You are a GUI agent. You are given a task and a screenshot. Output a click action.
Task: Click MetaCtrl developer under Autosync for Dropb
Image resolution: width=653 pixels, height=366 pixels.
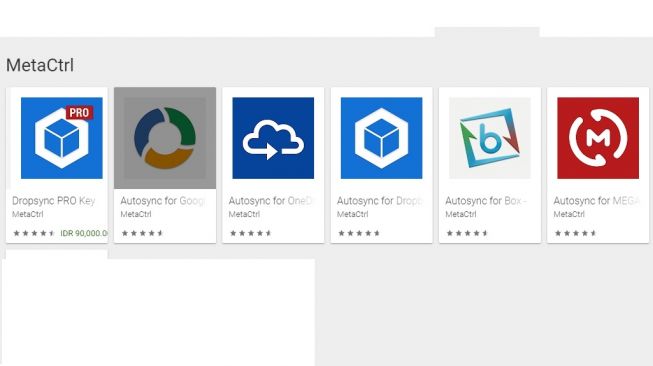[352, 214]
